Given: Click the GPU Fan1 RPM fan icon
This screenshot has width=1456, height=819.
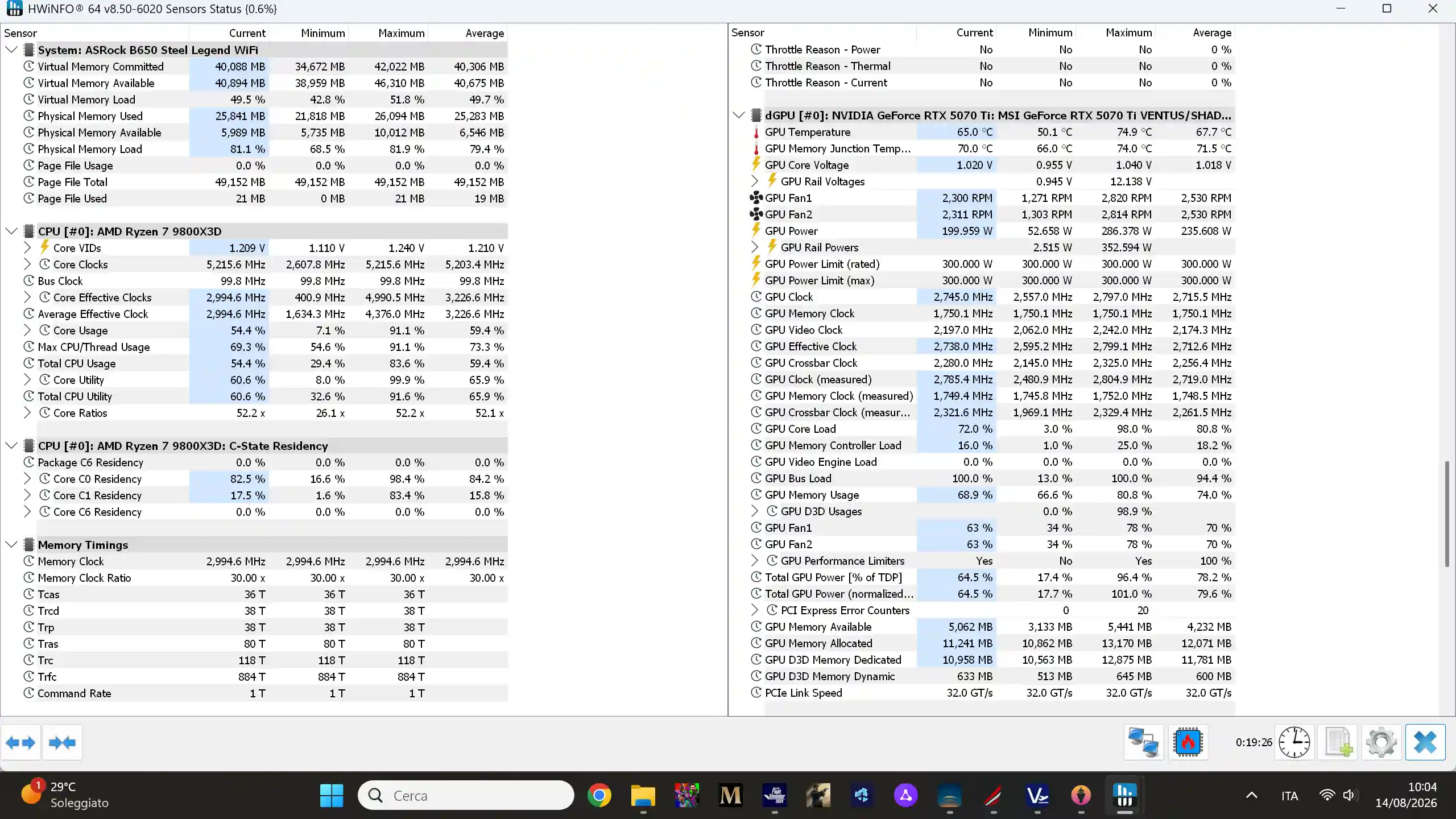Looking at the screenshot, I should tap(756, 198).
